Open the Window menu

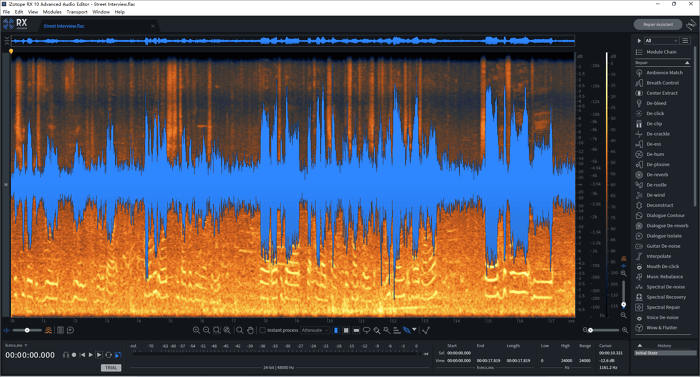pyautogui.click(x=101, y=12)
